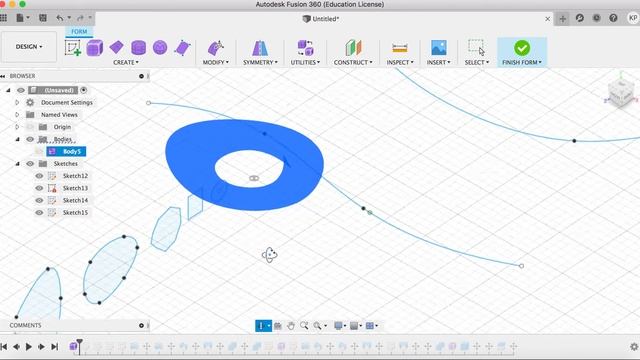640x360 pixels.
Task: Jump to timeline beginning
Action: tap(4, 347)
